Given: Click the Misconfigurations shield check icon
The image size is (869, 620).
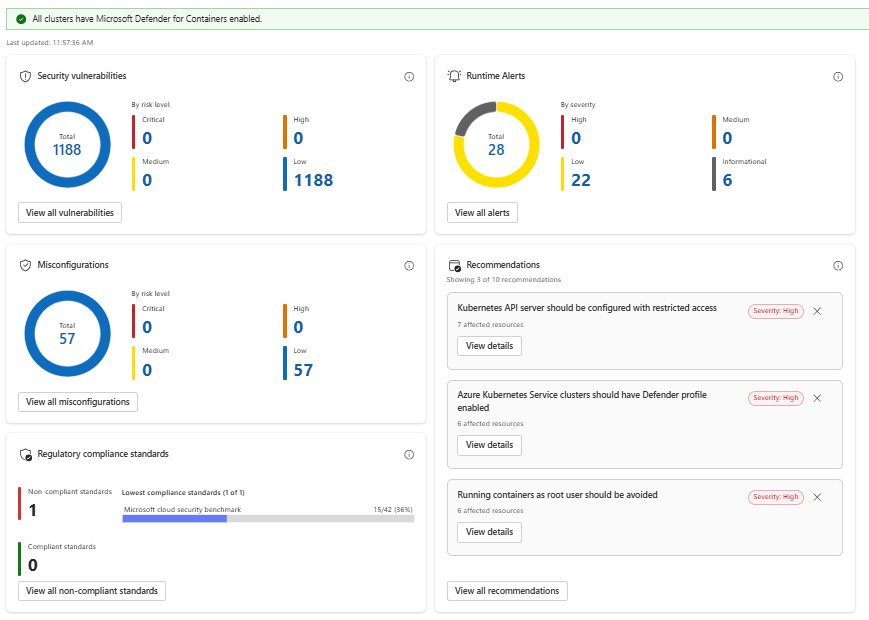Looking at the screenshot, I should tap(25, 265).
